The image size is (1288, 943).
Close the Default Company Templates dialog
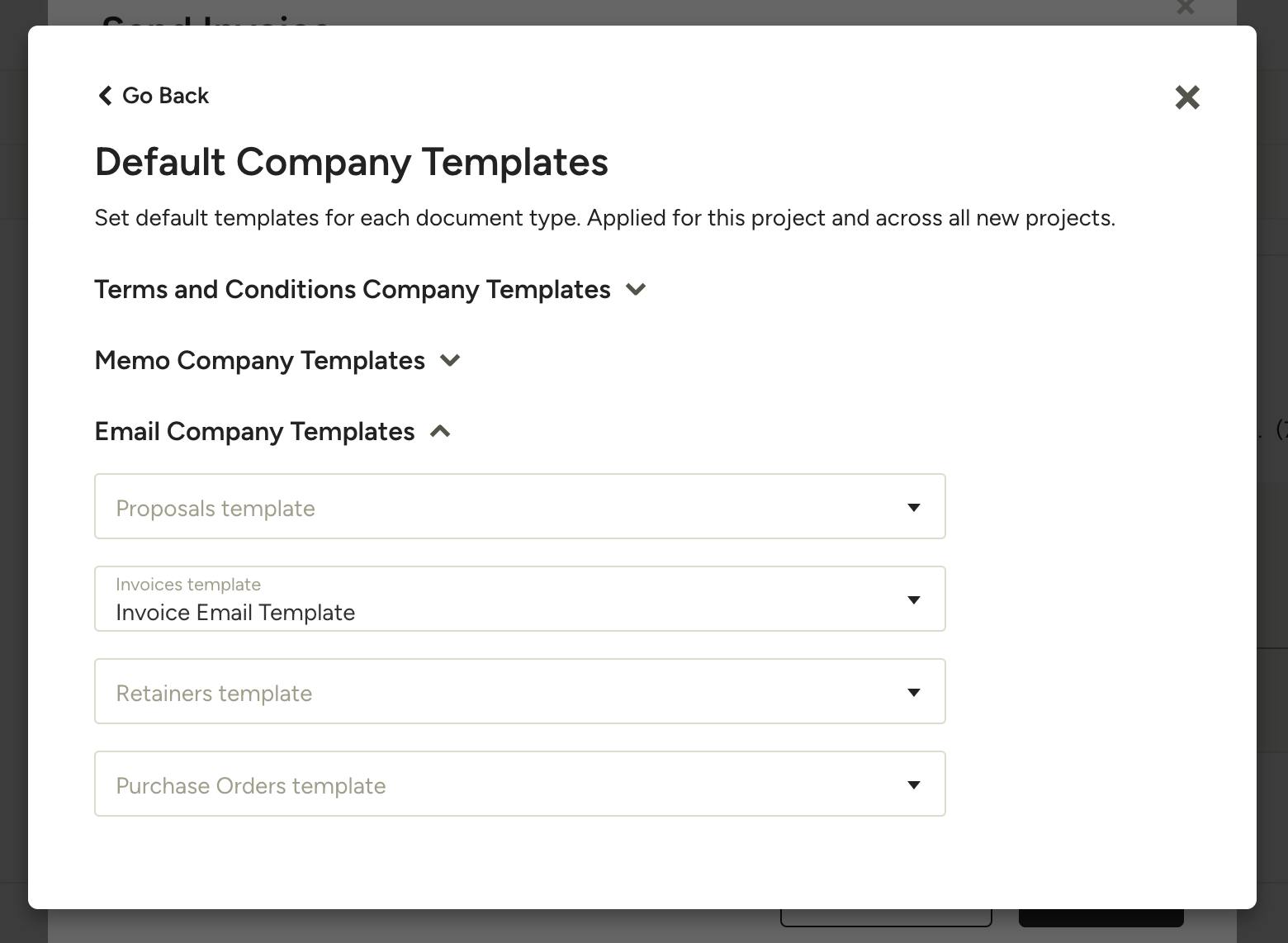[1186, 97]
